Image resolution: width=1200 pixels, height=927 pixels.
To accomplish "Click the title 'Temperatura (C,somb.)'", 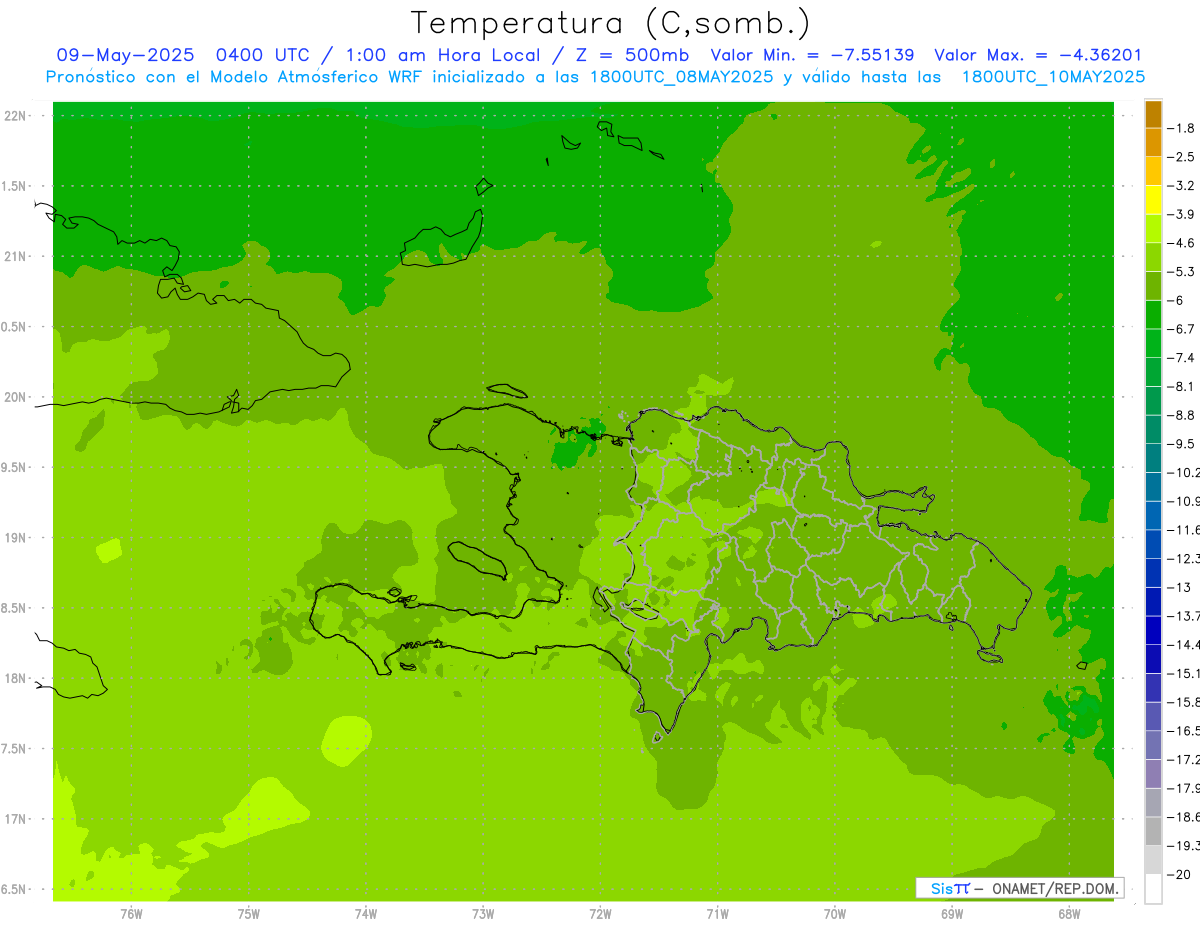I will click(x=610, y=23).
